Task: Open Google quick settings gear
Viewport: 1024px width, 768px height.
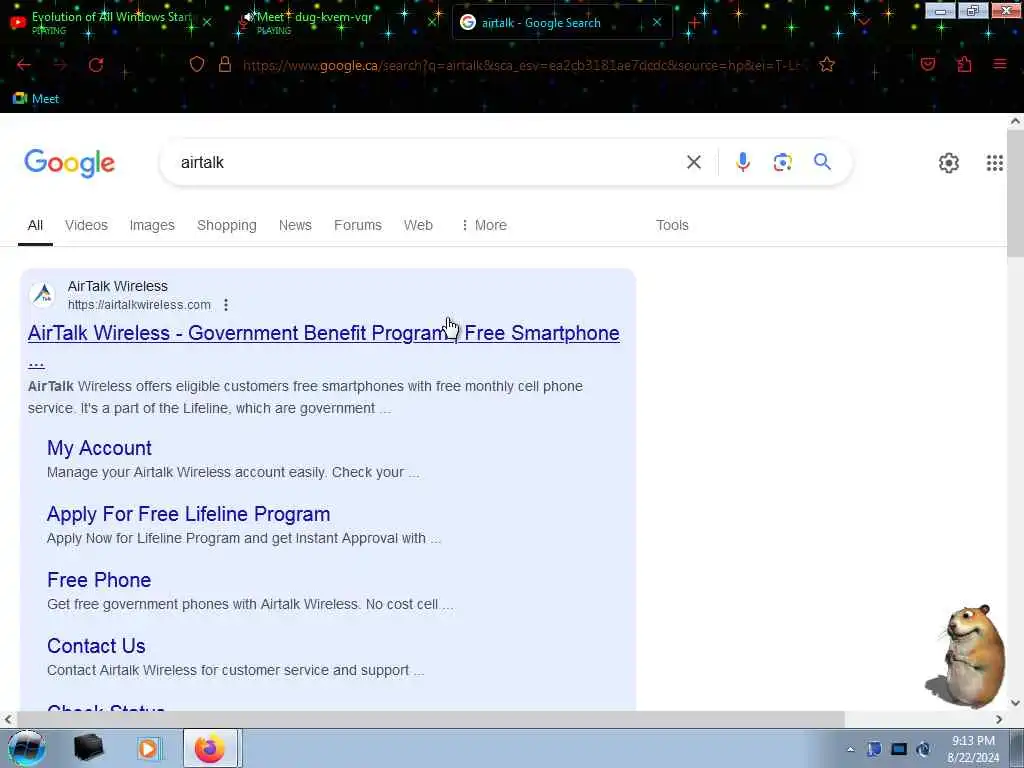Action: [x=948, y=163]
